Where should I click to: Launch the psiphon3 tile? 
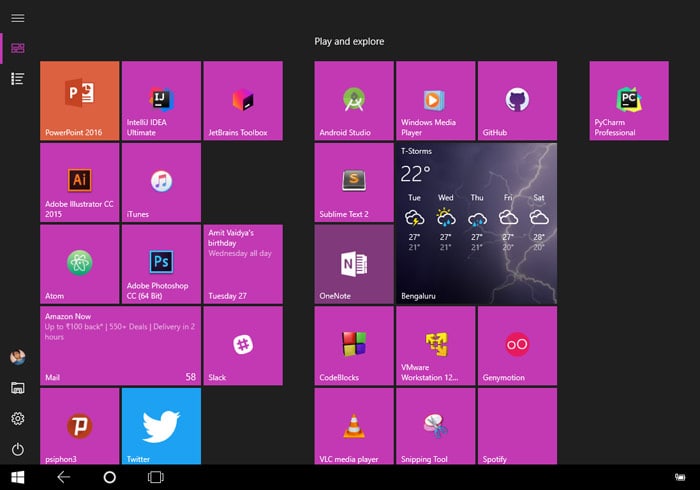(79, 426)
